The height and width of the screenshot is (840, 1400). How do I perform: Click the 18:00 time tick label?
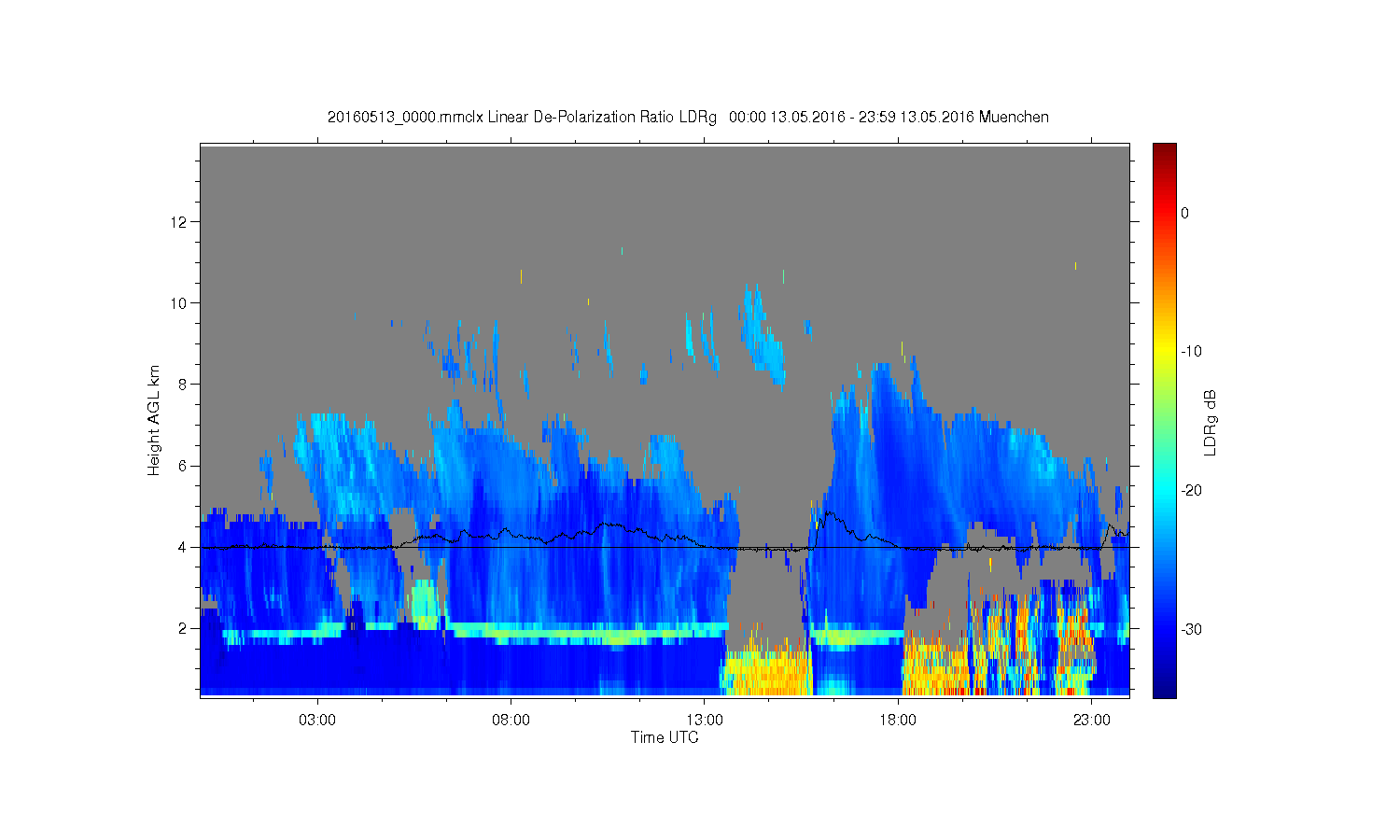click(899, 721)
